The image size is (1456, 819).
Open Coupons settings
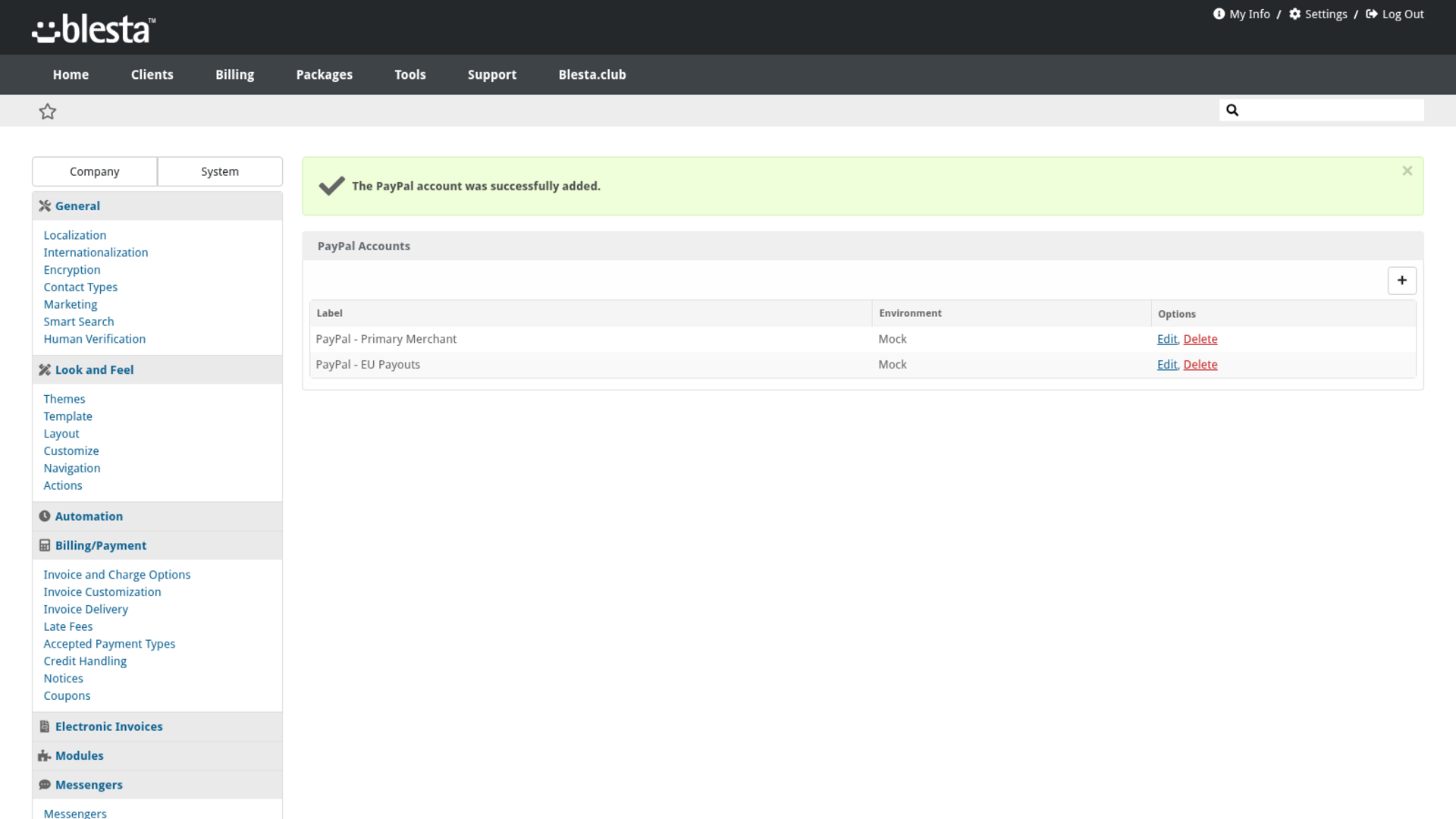coord(67,696)
